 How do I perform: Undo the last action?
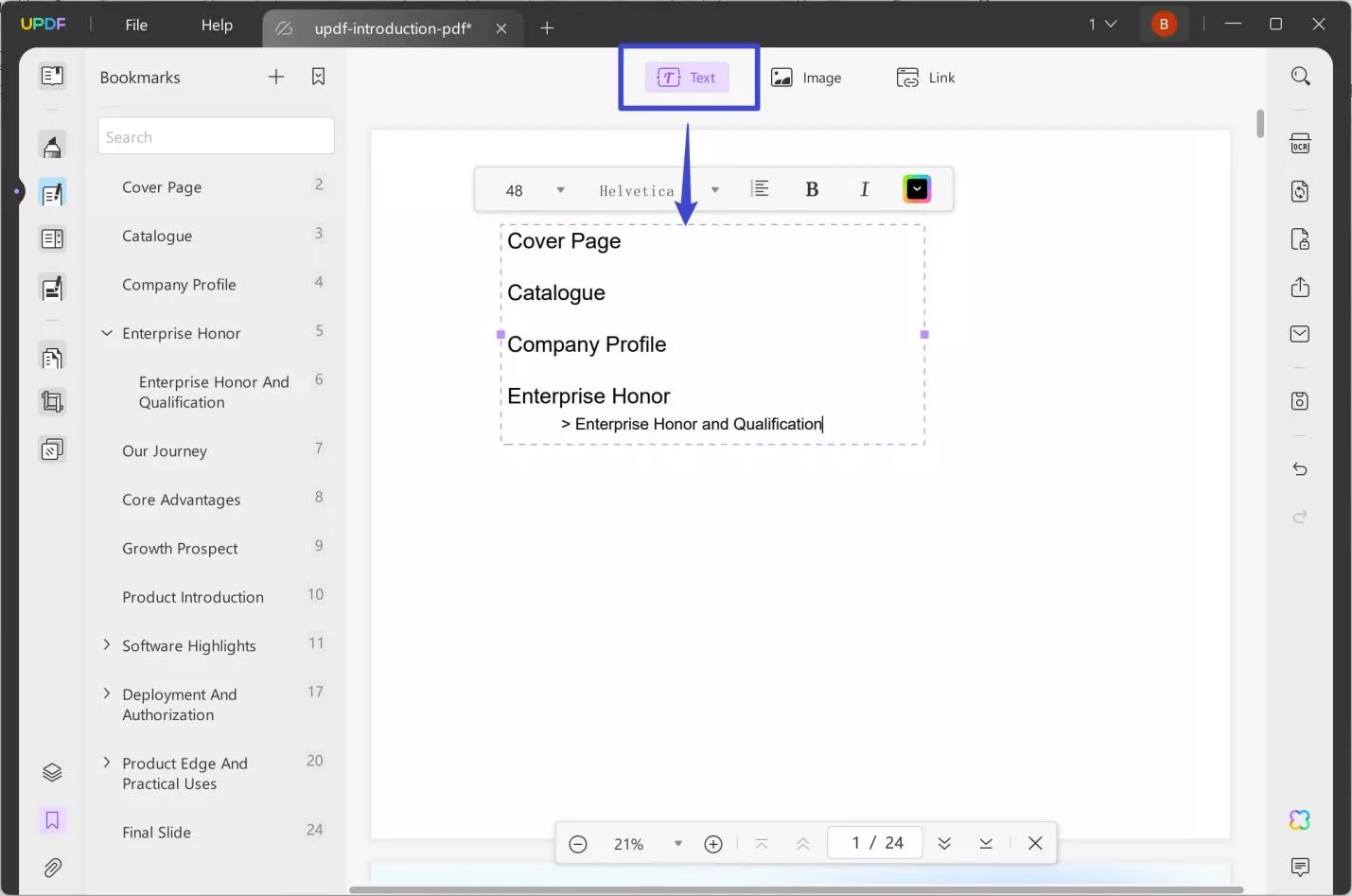click(x=1300, y=469)
